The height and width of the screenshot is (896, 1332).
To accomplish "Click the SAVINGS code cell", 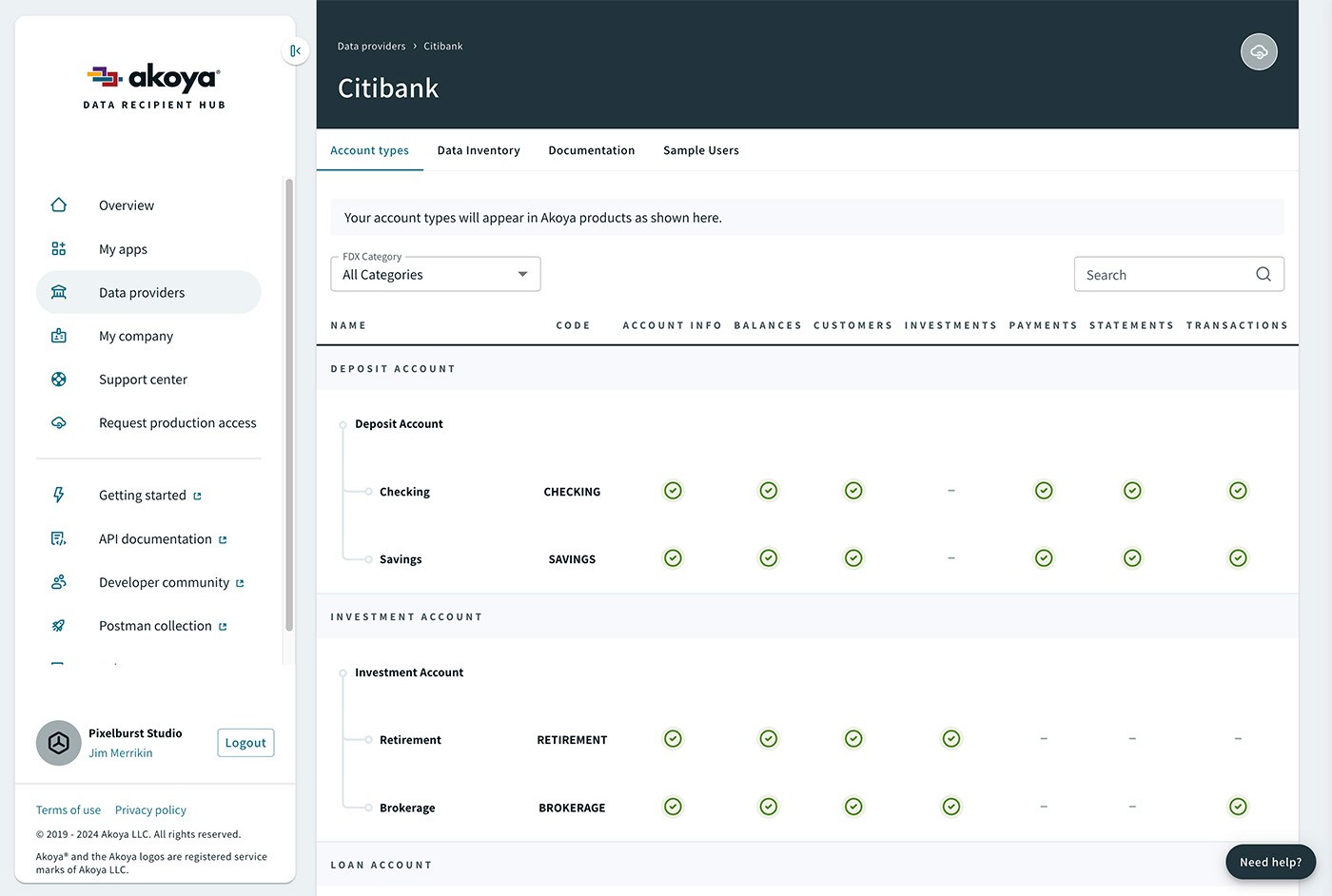I will click(x=572, y=559).
